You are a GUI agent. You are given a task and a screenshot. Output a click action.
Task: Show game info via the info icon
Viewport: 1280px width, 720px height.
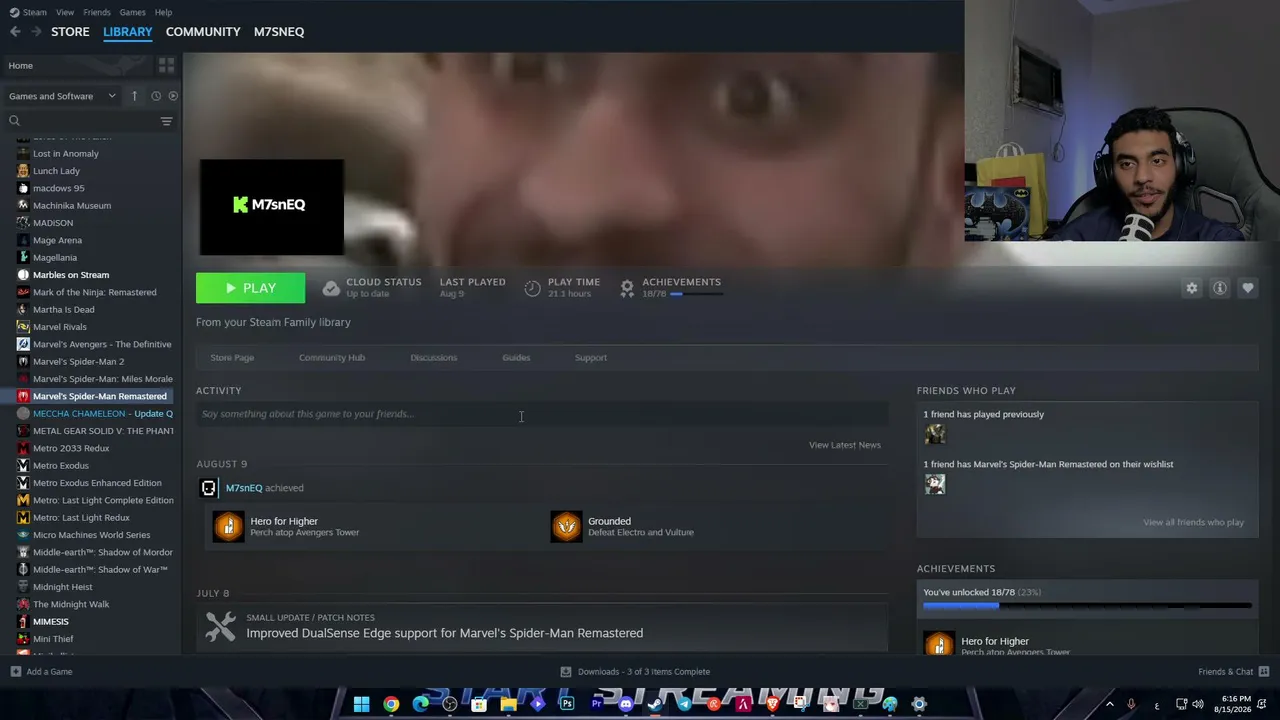[1219, 288]
